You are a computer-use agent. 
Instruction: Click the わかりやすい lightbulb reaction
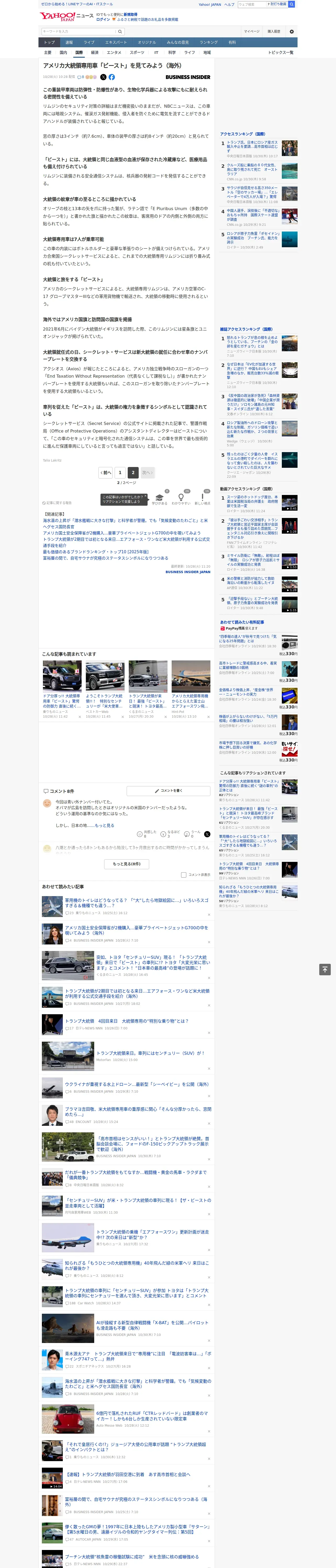181,498
